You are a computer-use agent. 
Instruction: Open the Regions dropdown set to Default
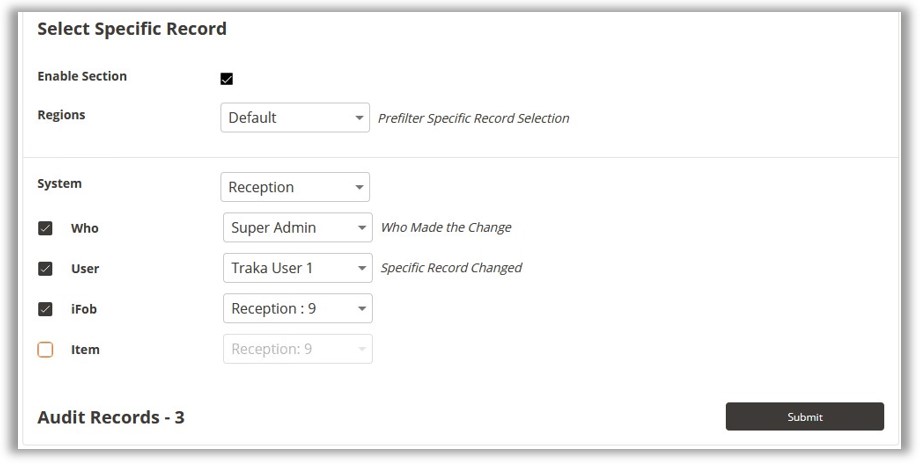click(x=294, y=118)
